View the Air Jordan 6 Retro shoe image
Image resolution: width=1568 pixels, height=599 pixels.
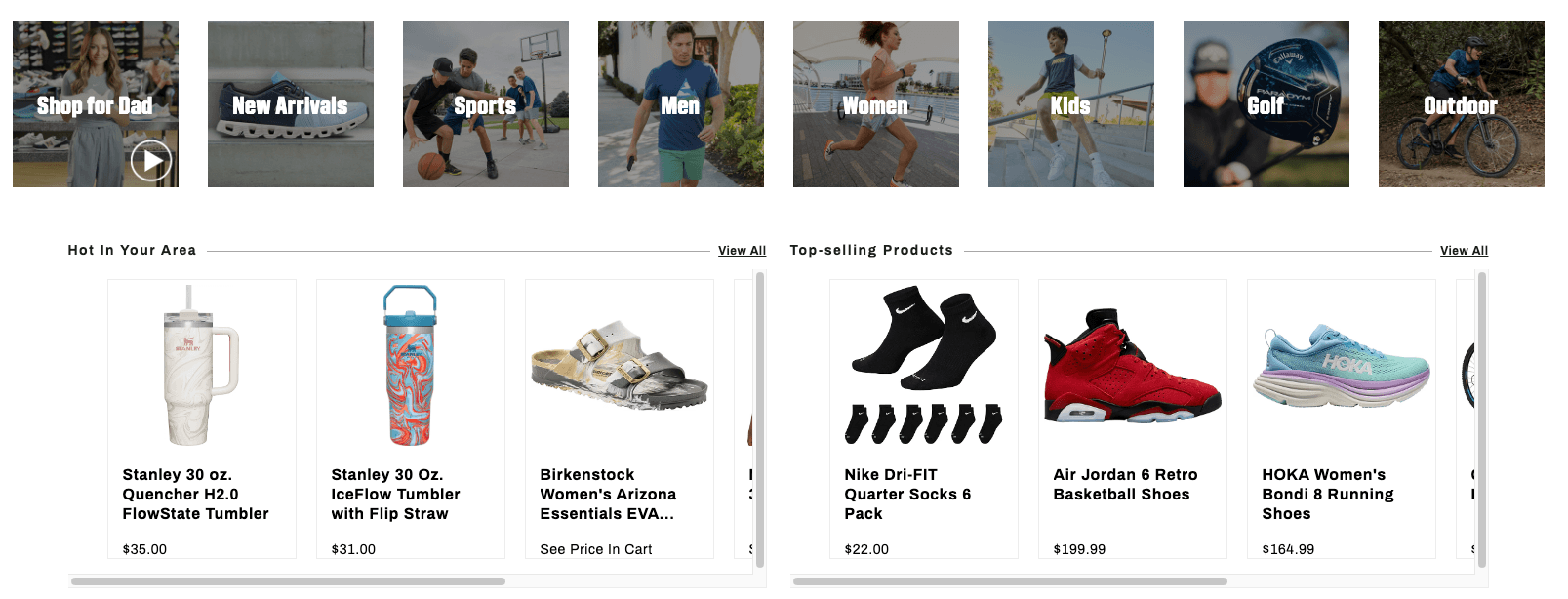click(x=1132, y=366)
